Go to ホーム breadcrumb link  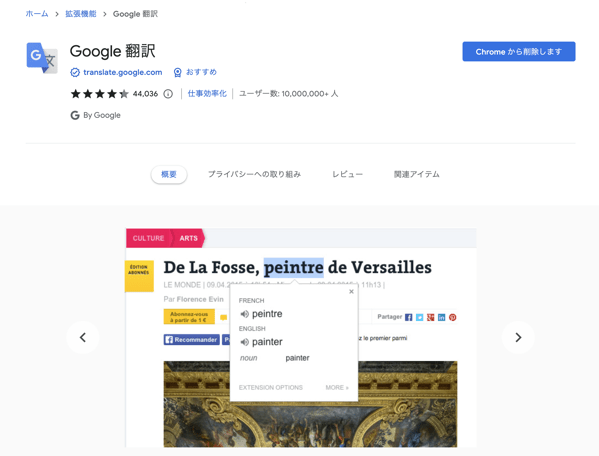tap(37, 14)
